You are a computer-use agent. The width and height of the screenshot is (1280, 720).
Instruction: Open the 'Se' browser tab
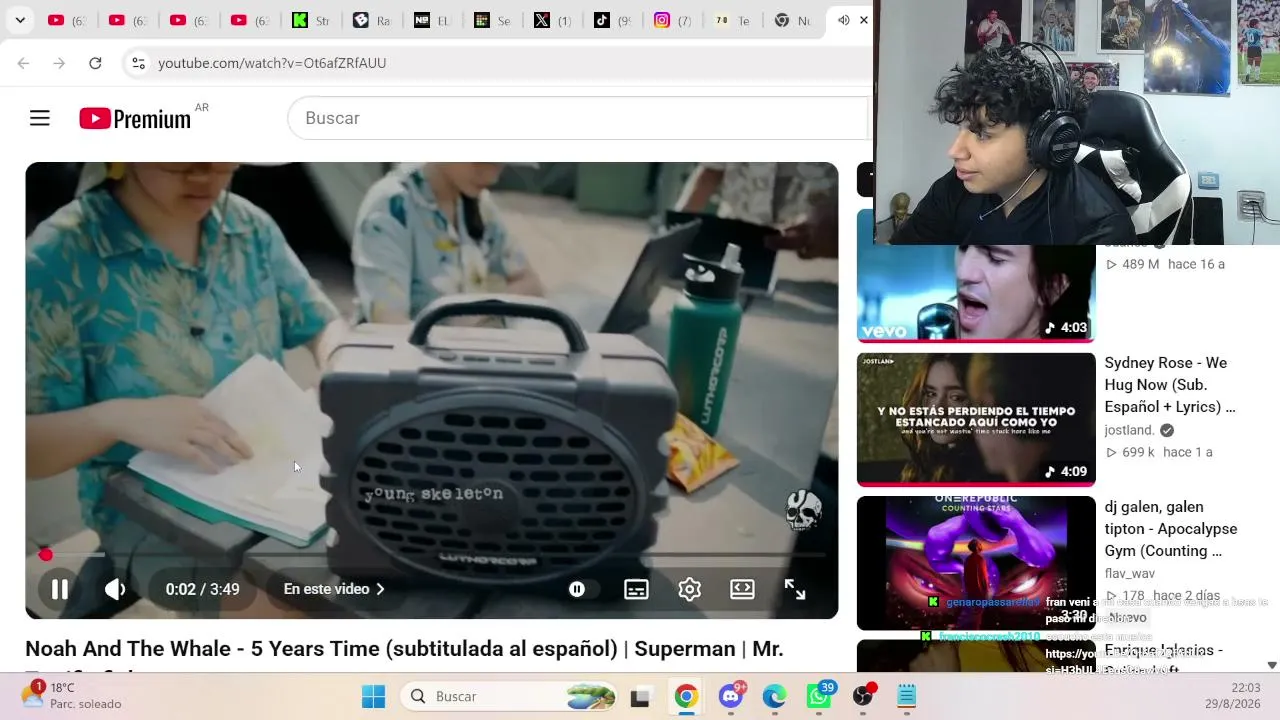492,20
